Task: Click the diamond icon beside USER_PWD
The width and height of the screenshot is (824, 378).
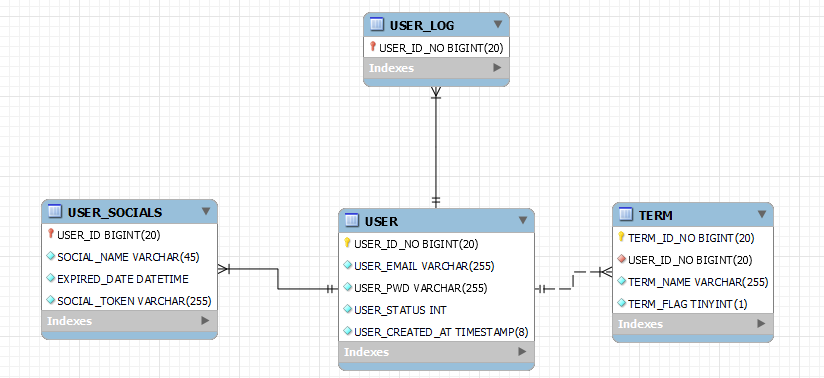Action: (x=347, y=287)
